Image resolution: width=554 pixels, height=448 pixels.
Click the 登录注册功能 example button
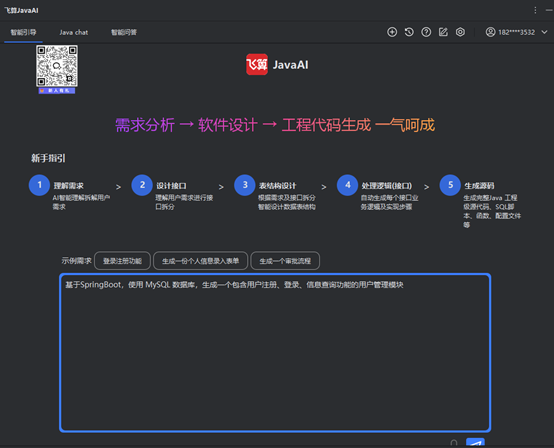coord(122,261)
